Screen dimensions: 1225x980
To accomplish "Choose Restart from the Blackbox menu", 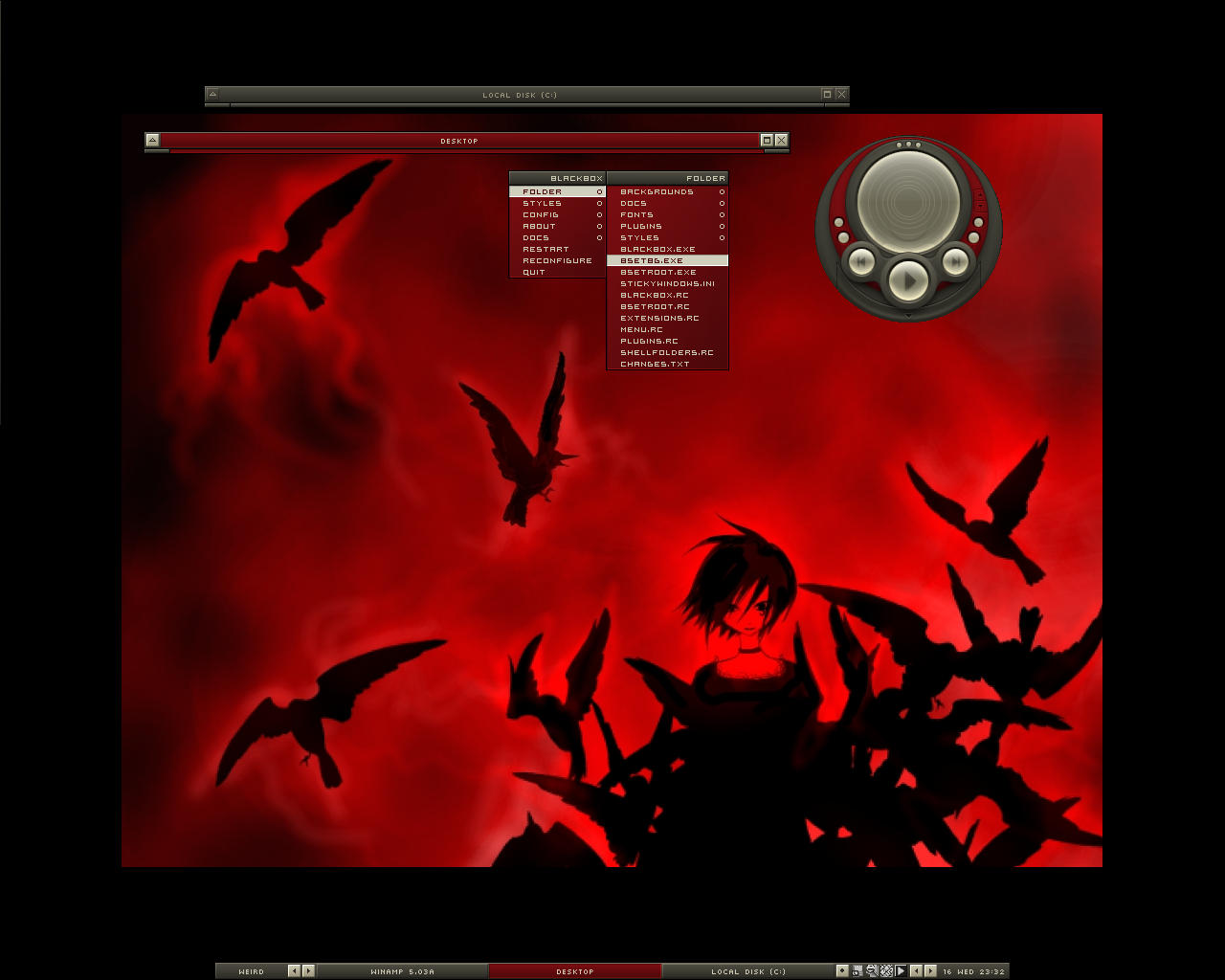I will 557,249.
